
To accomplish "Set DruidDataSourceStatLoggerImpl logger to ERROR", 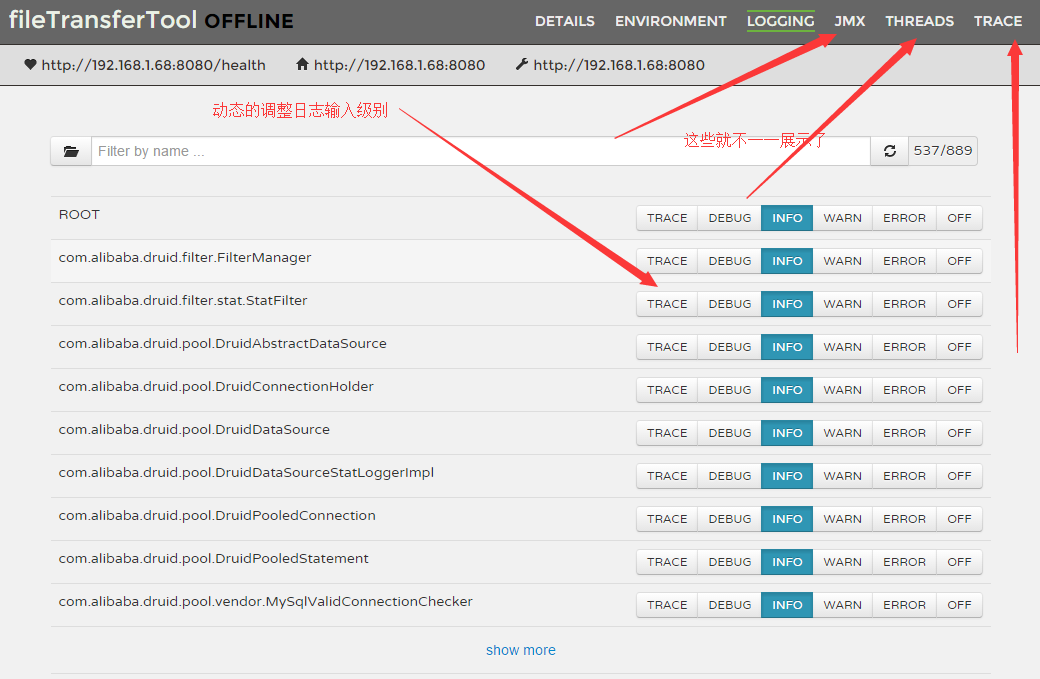I will point(904,476).
